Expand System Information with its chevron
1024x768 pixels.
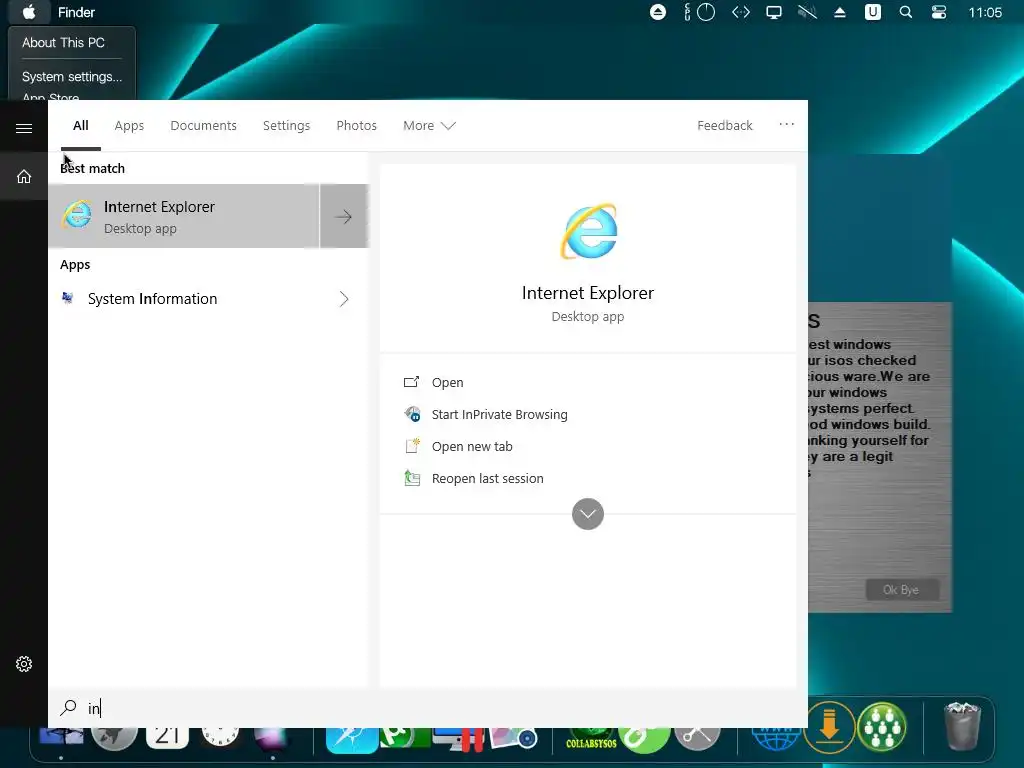344,299
